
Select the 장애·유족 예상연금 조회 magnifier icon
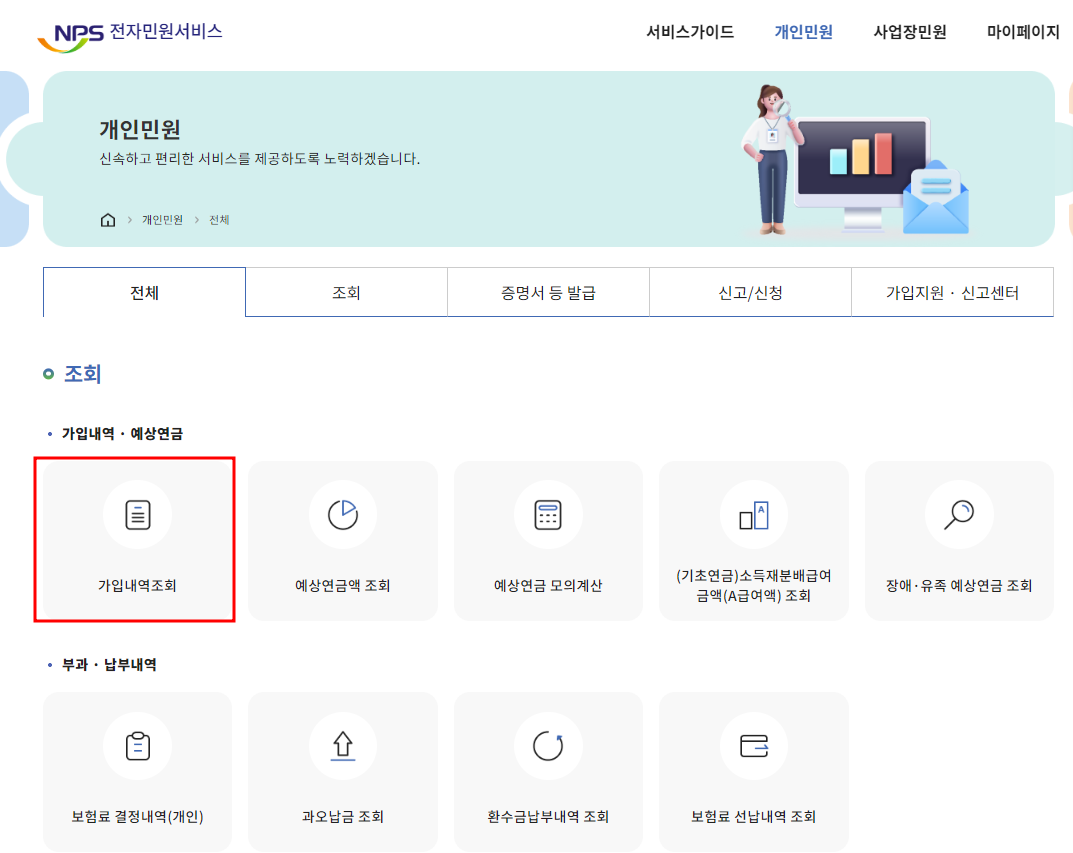tap(959, 514)
